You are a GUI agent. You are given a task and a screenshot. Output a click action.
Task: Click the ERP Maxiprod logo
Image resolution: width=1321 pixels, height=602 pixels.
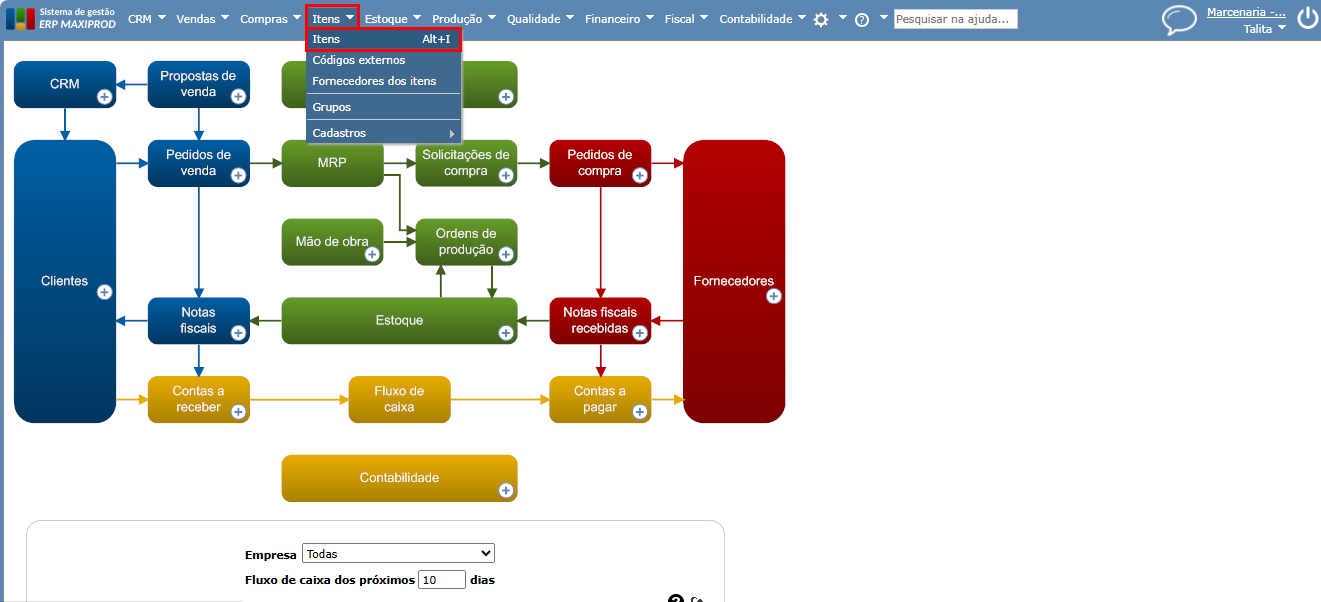pyautogui.click(x=61, y=18)
